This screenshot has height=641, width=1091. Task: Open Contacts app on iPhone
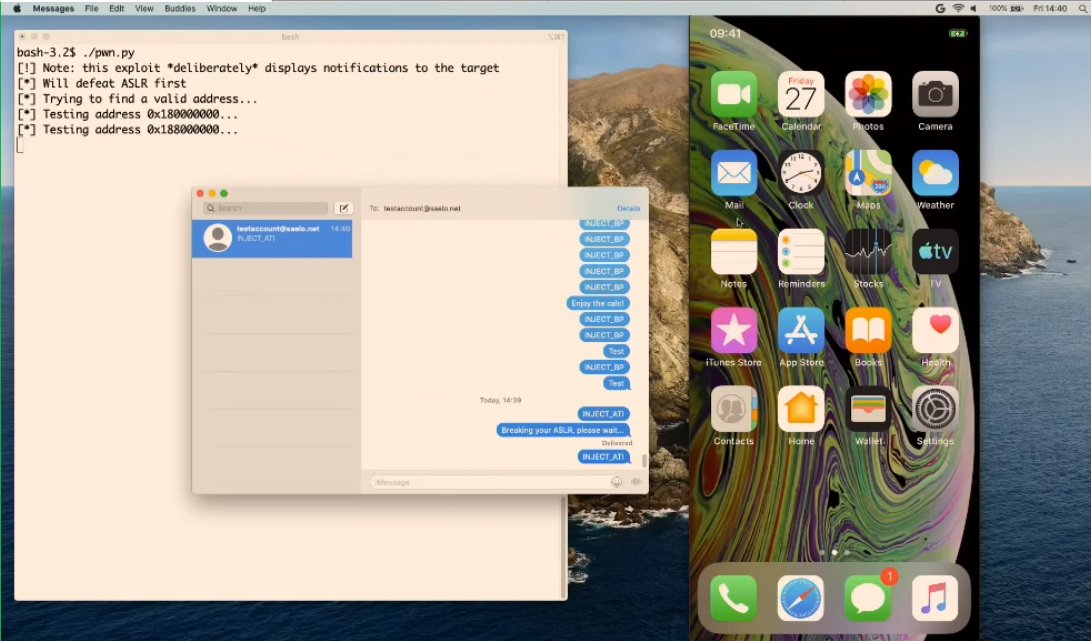(x=733, y=409)
